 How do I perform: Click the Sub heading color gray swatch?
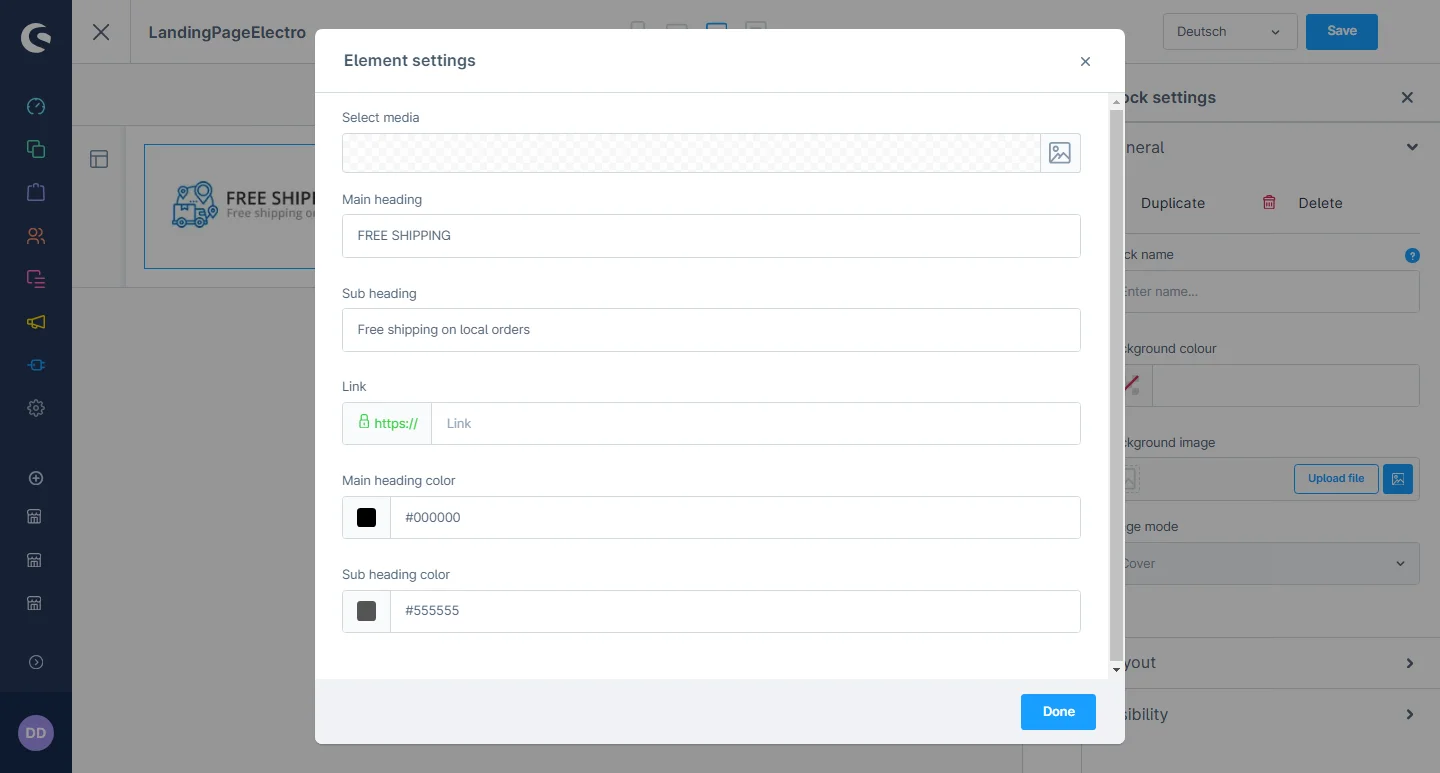click(x=367, y=611)
